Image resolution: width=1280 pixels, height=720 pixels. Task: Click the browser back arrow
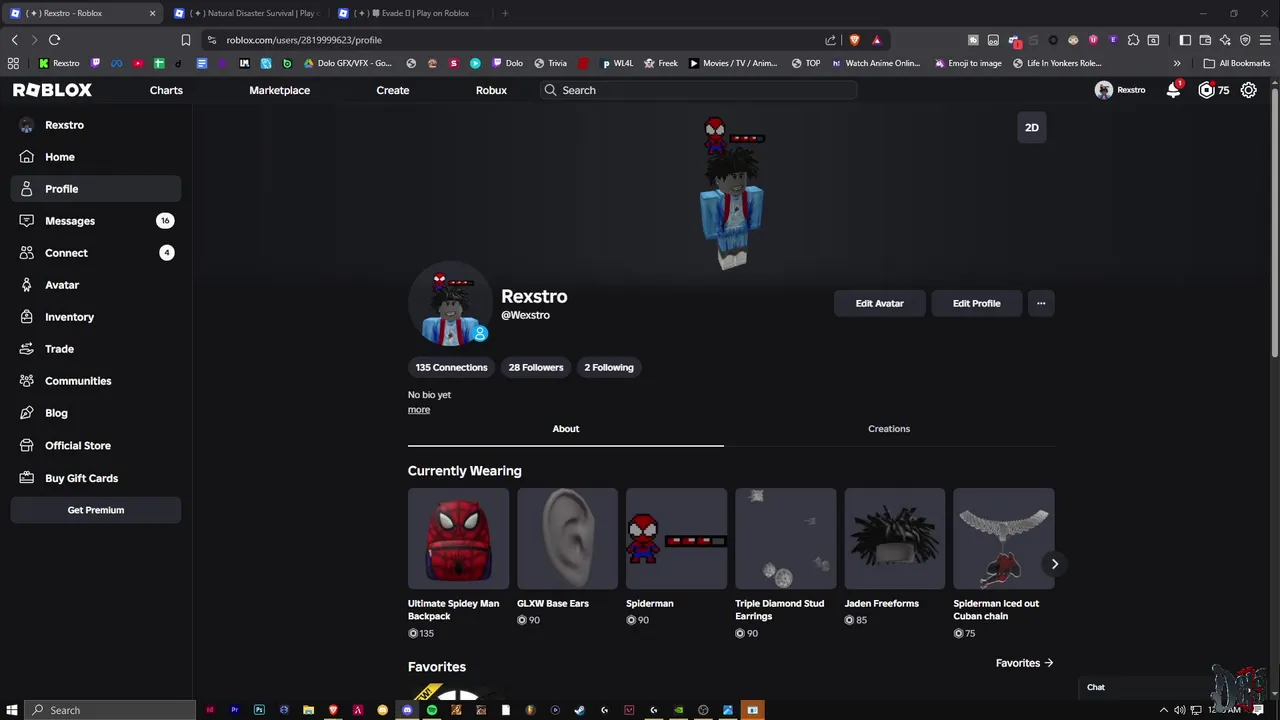point(14,40)
